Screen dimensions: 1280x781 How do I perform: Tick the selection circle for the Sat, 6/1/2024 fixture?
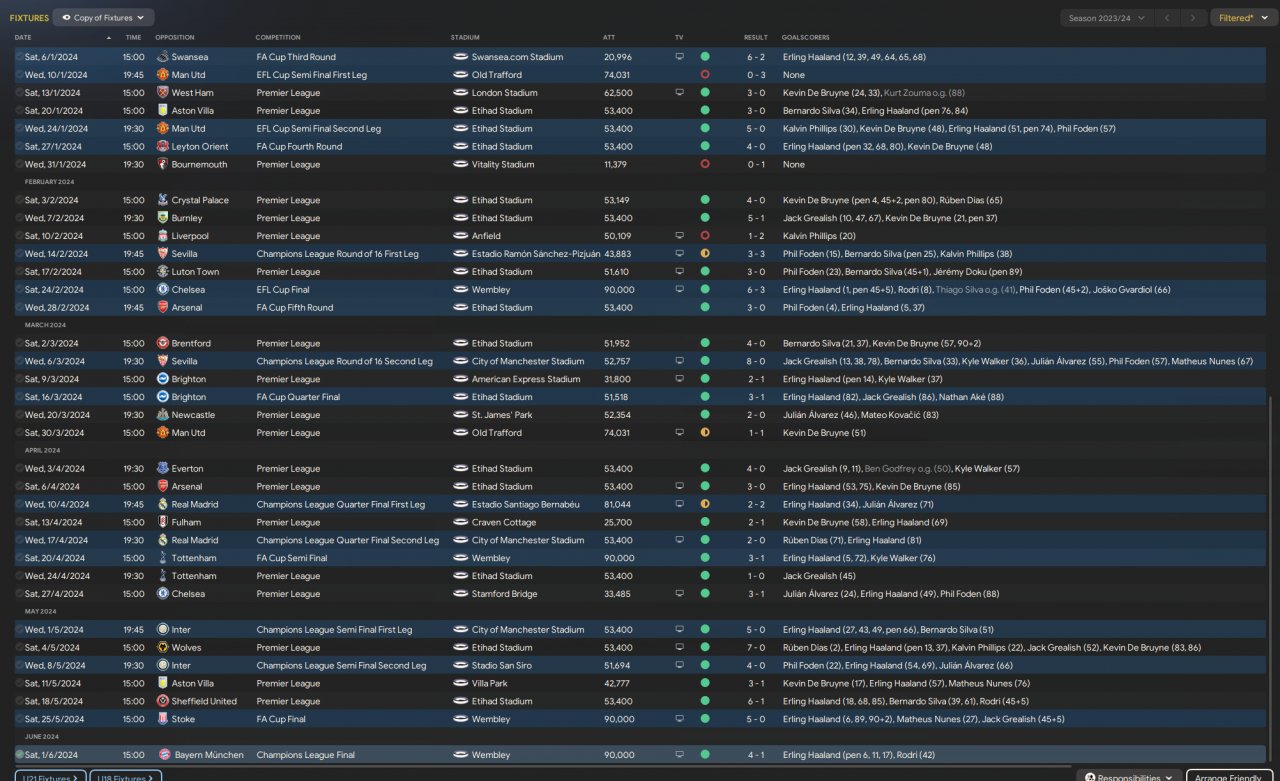(19, 57)
